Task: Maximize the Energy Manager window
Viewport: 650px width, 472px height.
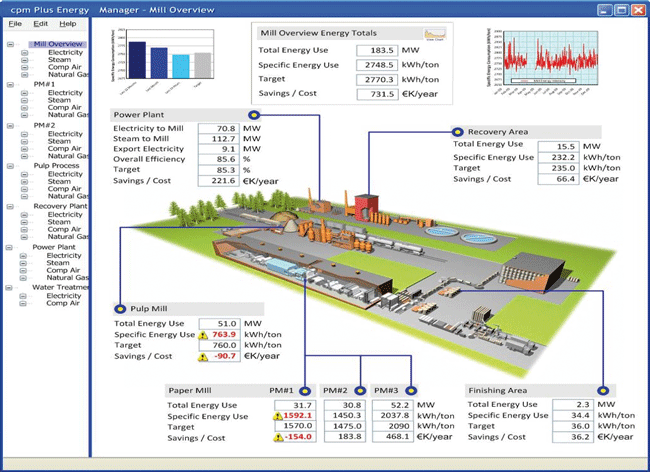Action: (621, 10)
